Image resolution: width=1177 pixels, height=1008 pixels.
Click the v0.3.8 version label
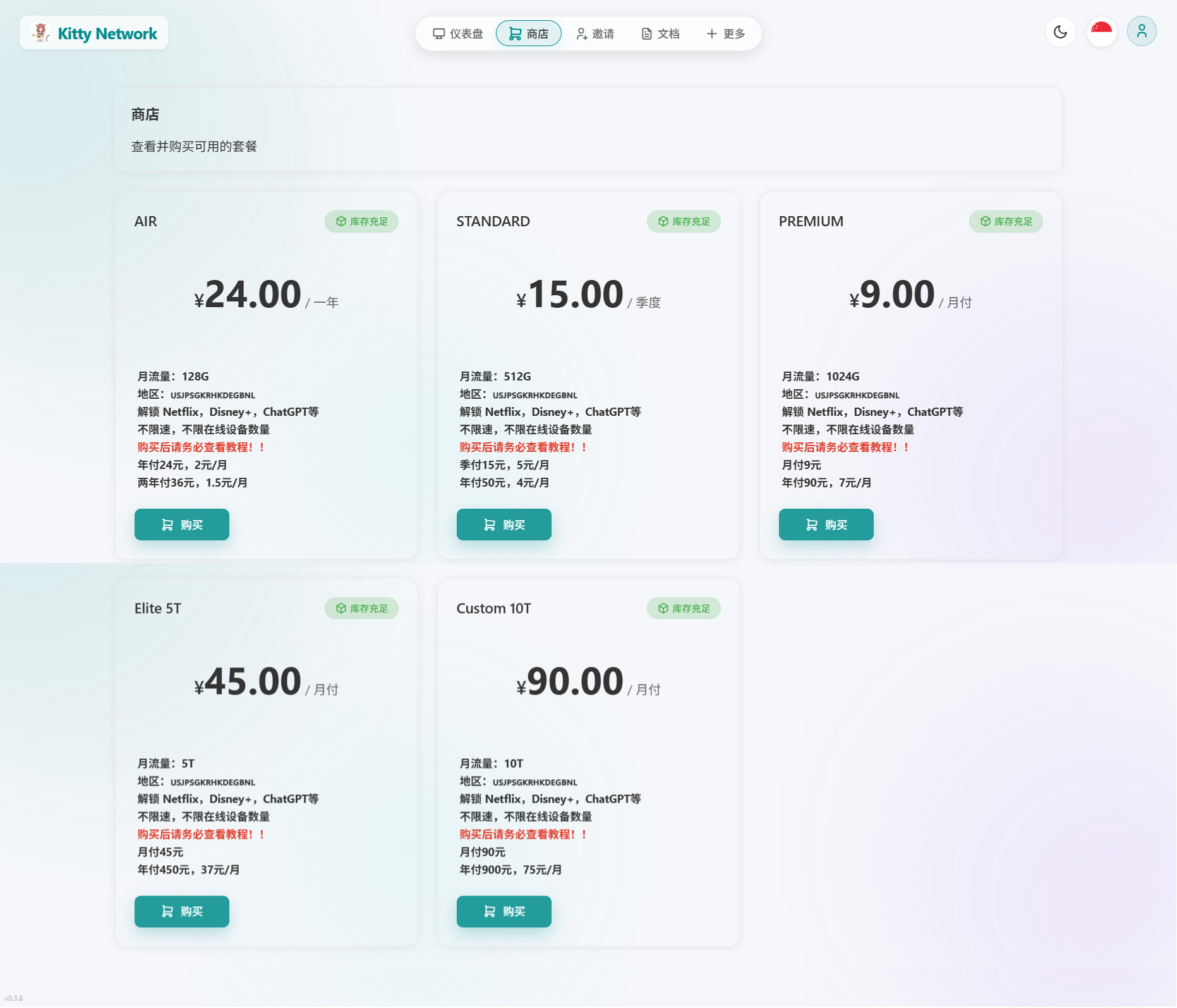[13, 998]
